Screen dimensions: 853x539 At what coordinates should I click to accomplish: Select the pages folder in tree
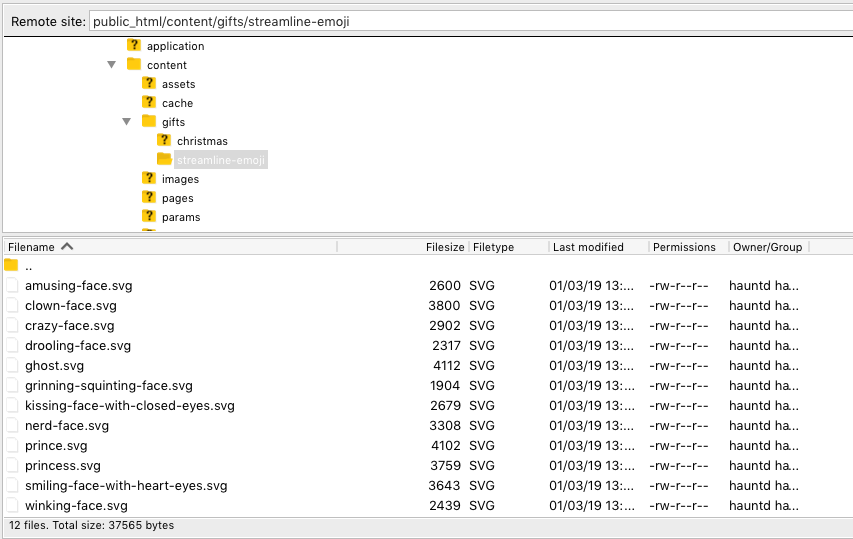point(177,198)
